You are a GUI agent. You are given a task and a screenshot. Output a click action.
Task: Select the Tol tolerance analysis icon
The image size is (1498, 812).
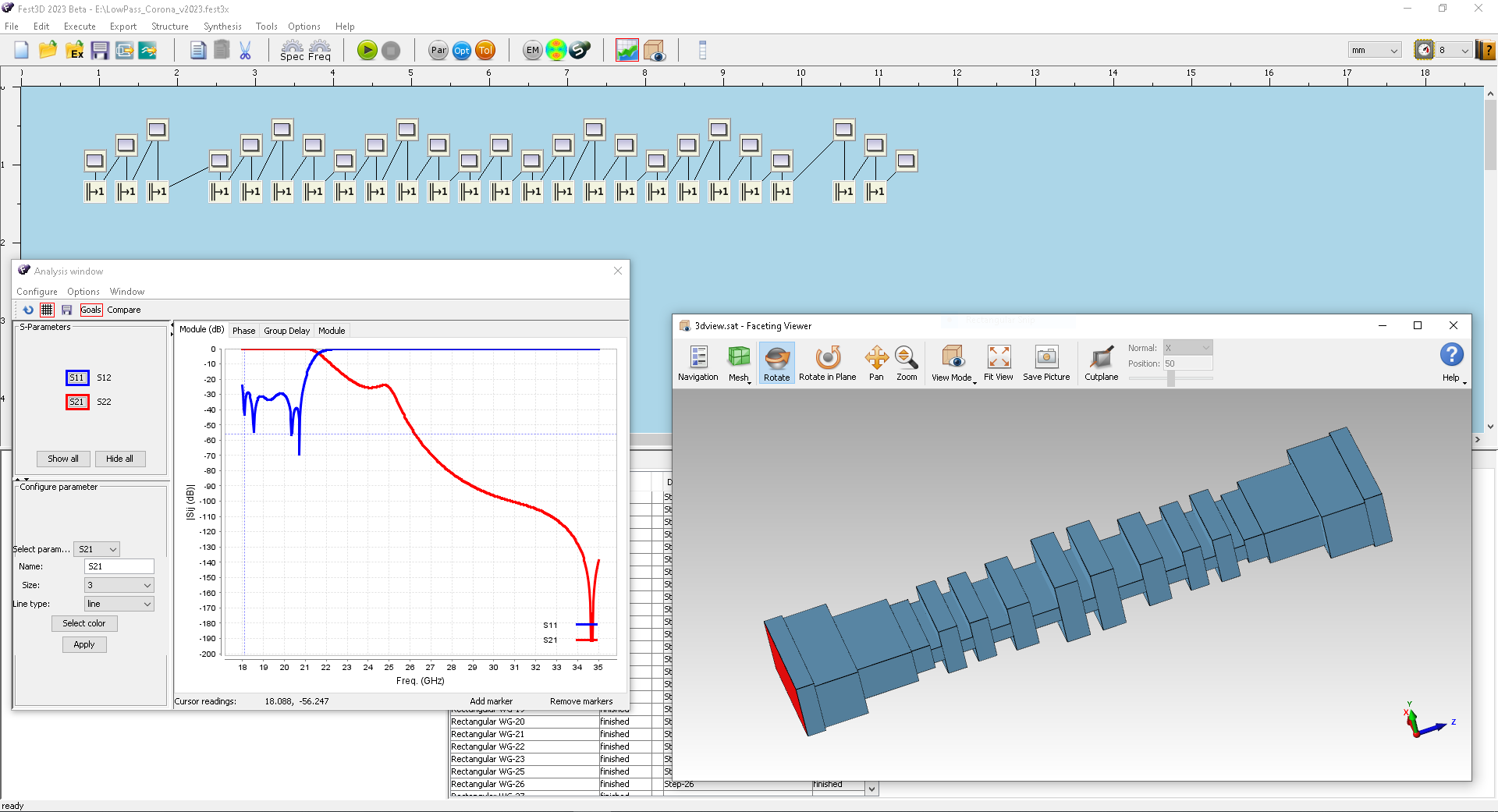coord(486,50)
